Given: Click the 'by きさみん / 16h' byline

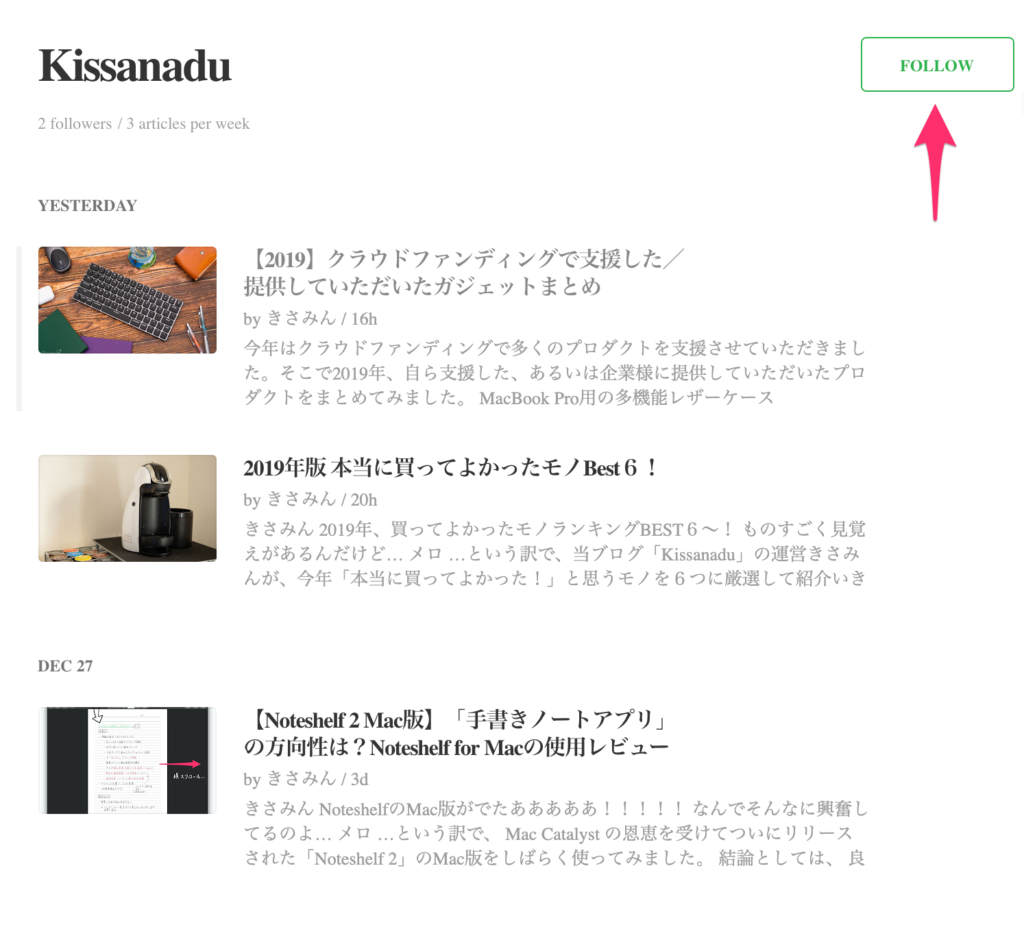Looking at the screenshot, I should [310, 319].
